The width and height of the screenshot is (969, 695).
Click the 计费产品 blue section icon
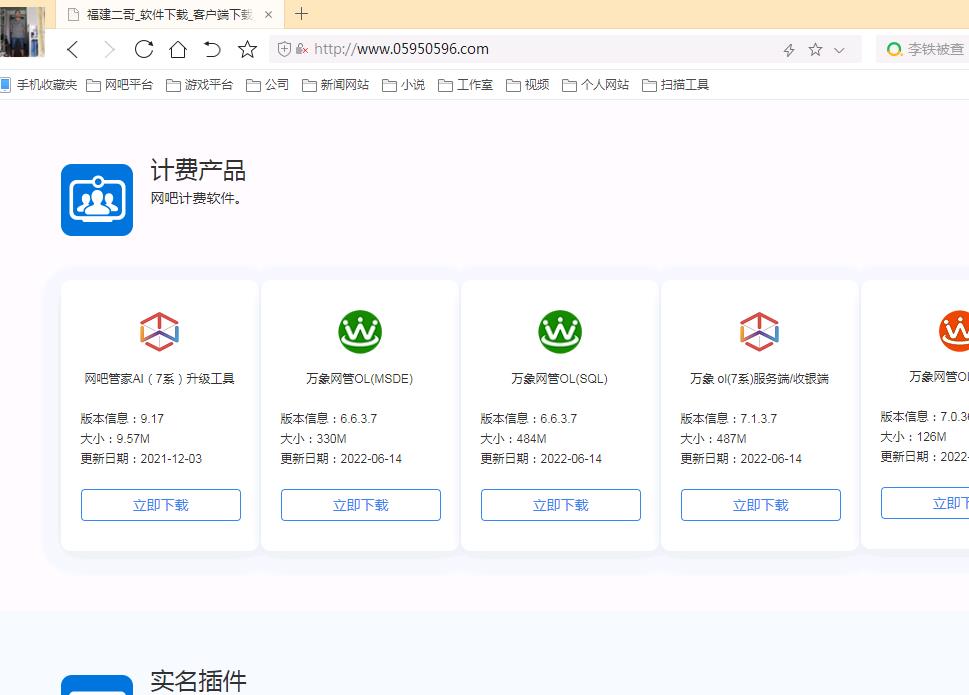(x=96, y=199)
